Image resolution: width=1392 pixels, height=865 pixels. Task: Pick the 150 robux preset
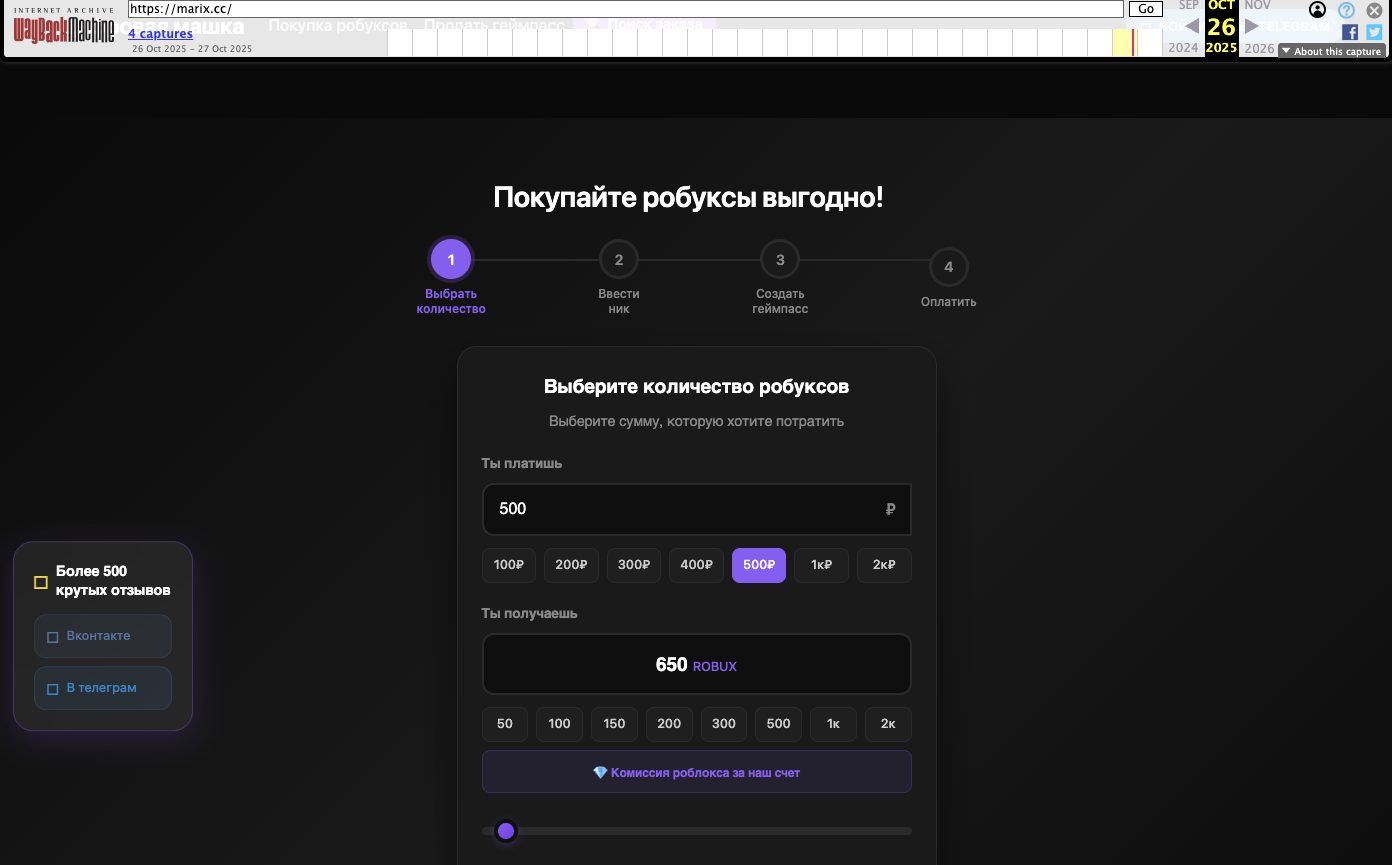615,724
